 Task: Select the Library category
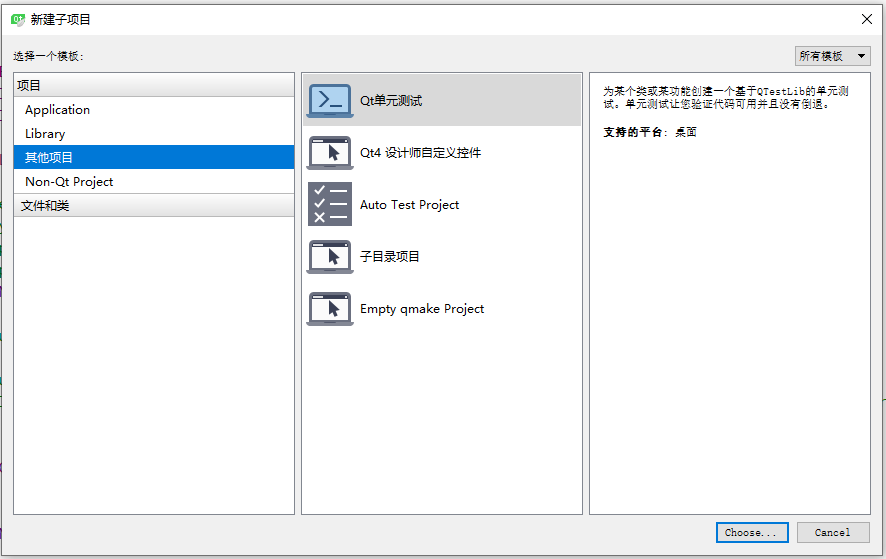point(154,133)
